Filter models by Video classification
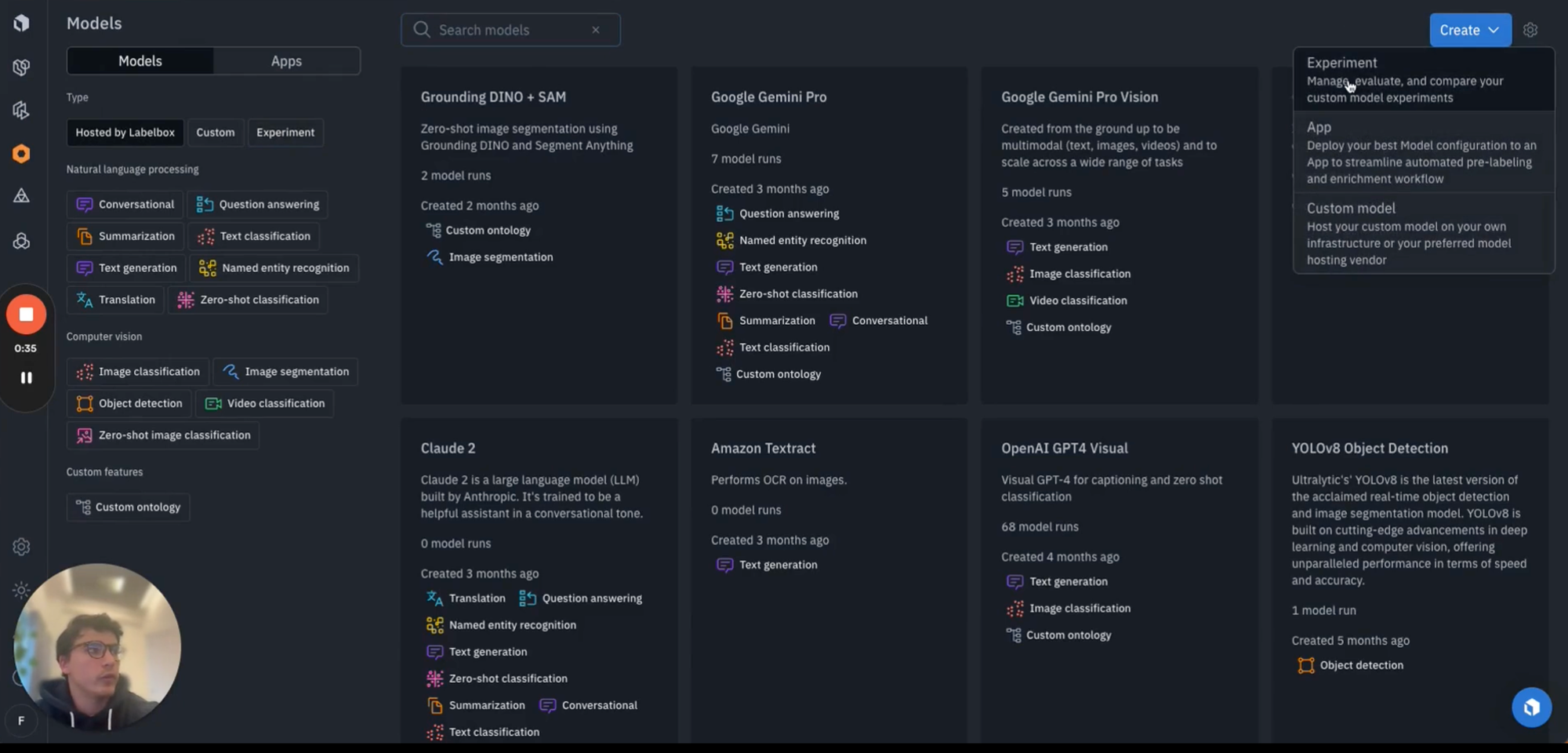Viewport: 1568px width, 753px height. (x=265, y=404)
